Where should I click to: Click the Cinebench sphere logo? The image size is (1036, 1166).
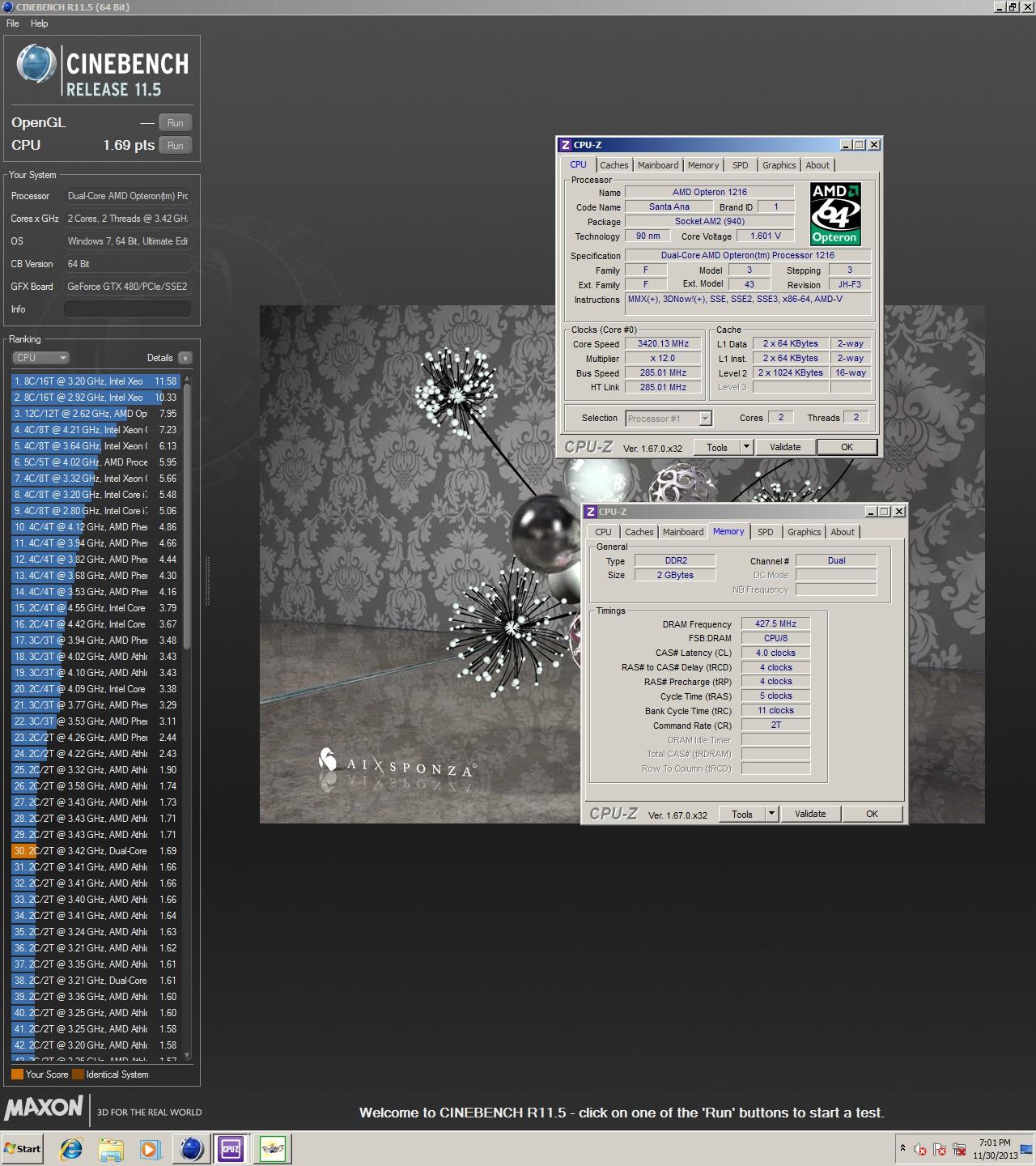(36, 64)
